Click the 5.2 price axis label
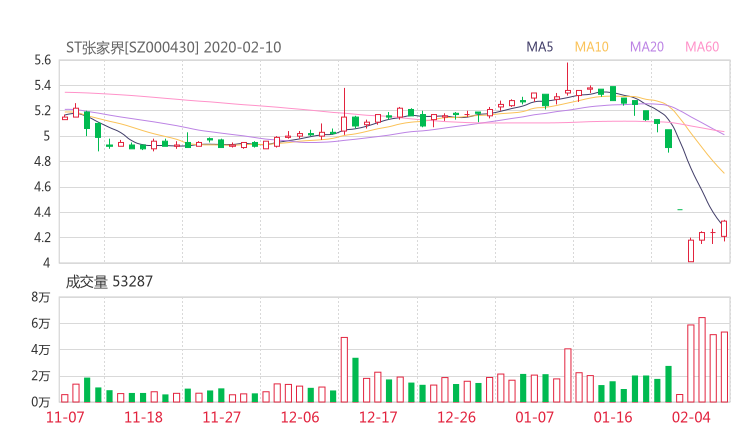 point(42,111)
